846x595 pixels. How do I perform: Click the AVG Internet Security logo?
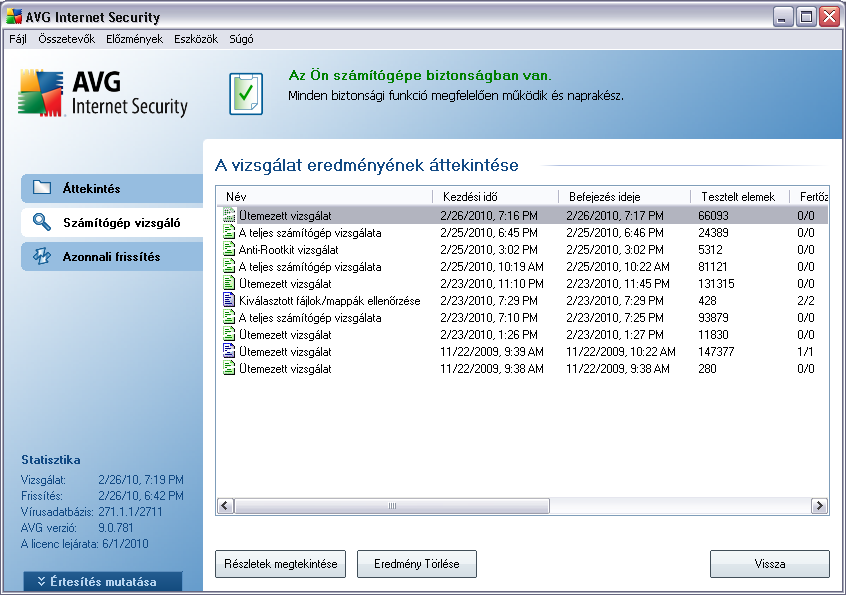(103, 93)
